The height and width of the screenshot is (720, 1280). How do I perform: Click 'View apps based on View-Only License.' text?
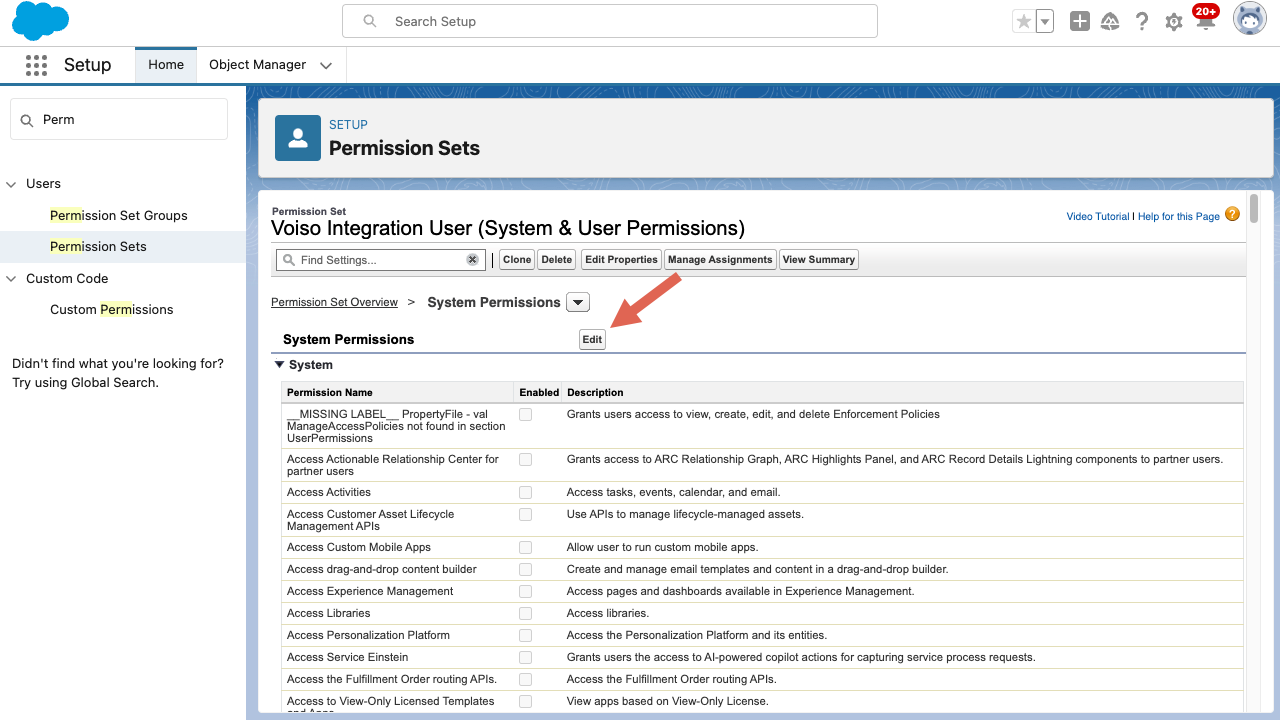[667, 702]
